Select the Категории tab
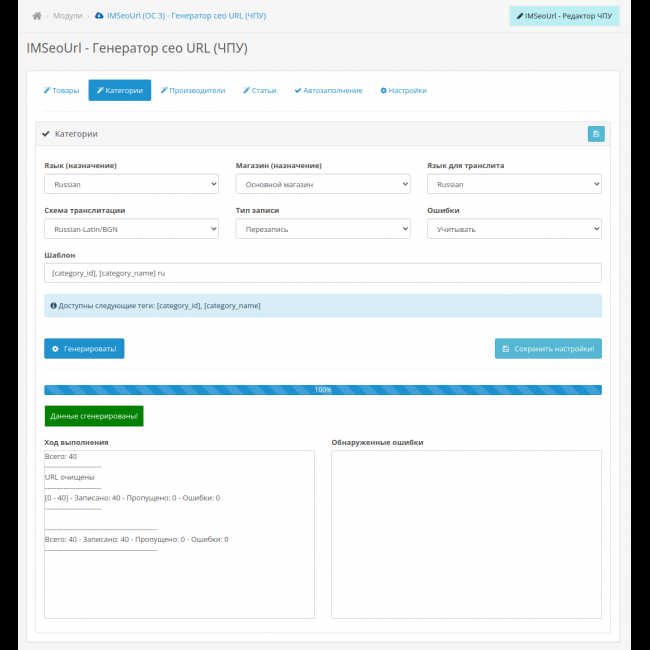The width and height of the screenshot is (650, 650). pos(120,90)
